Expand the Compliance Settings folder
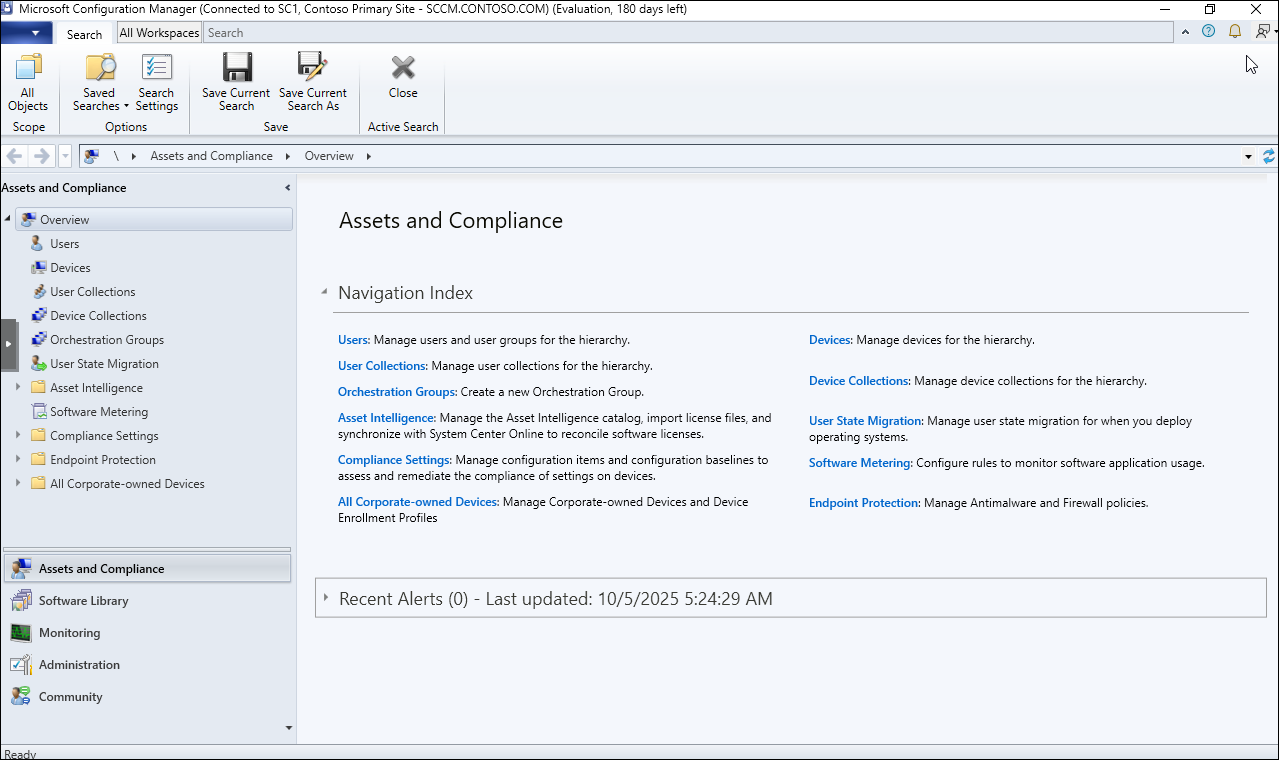 [x=18, y=436]
